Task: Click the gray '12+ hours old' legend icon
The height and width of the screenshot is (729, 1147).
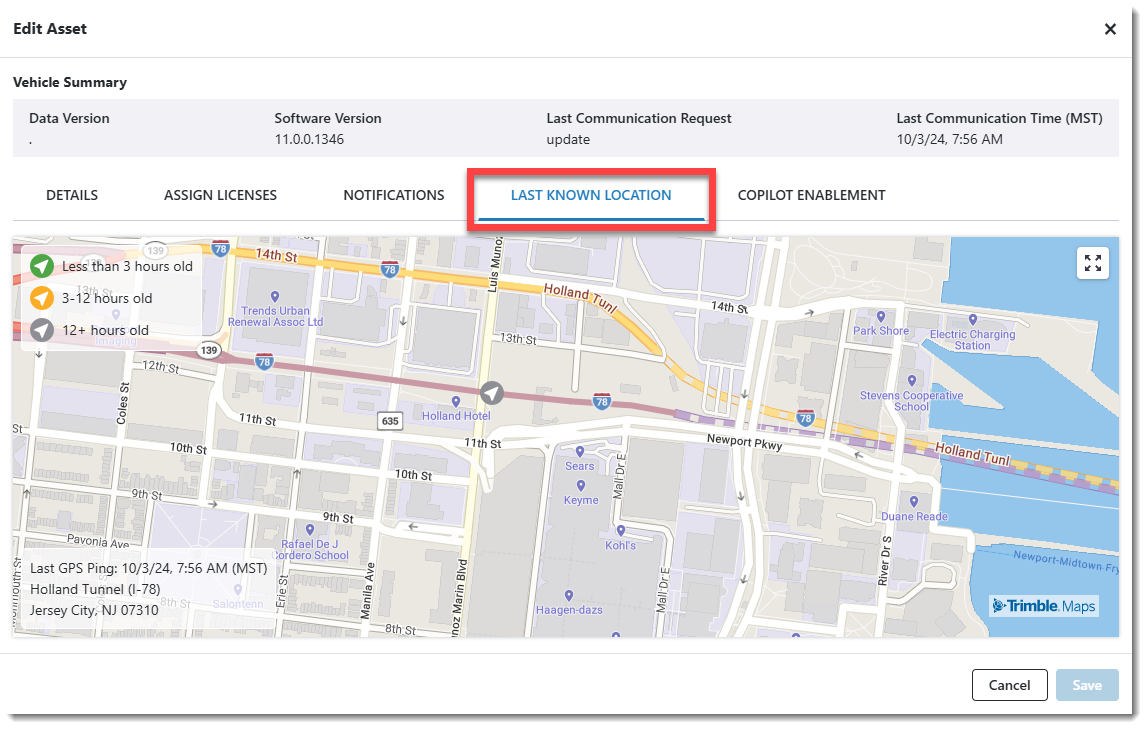Action: click(42, 330)
